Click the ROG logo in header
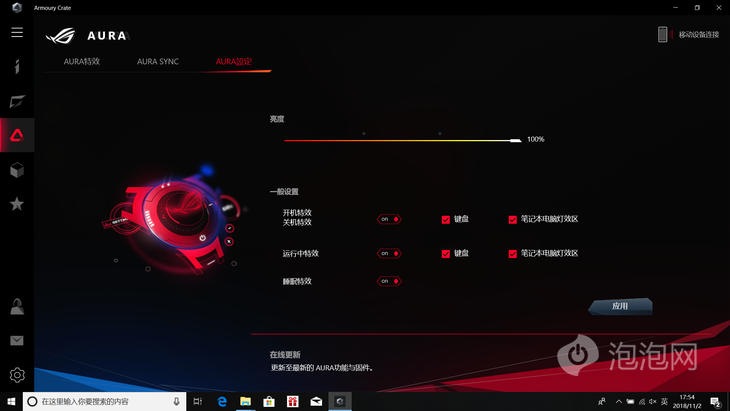Screen dimensions: 730x411 pos(61,35)
